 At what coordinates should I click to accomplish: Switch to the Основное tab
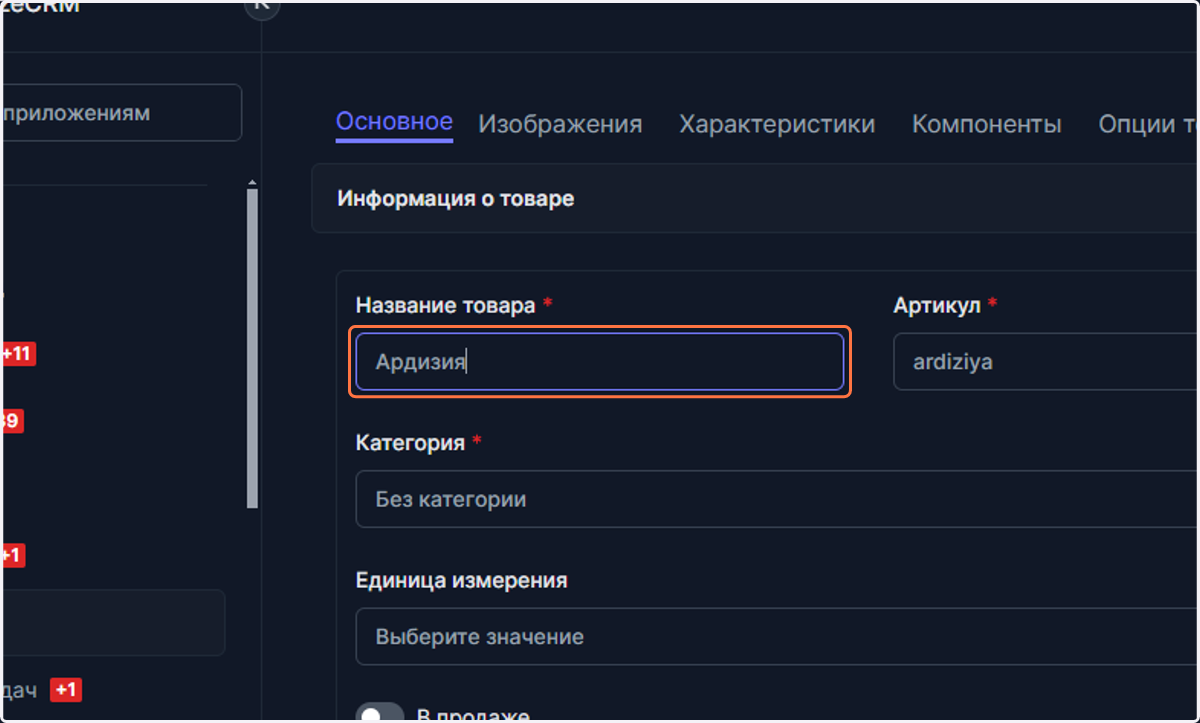[x=394, y=123]
